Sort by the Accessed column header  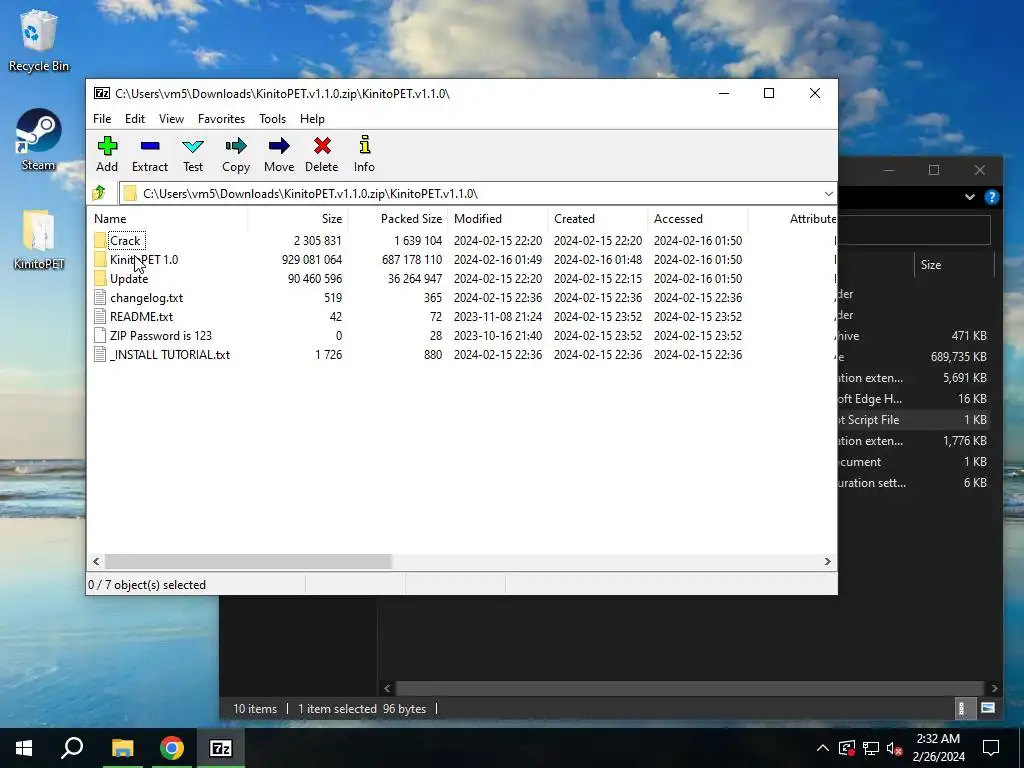(x=697, y=219)
